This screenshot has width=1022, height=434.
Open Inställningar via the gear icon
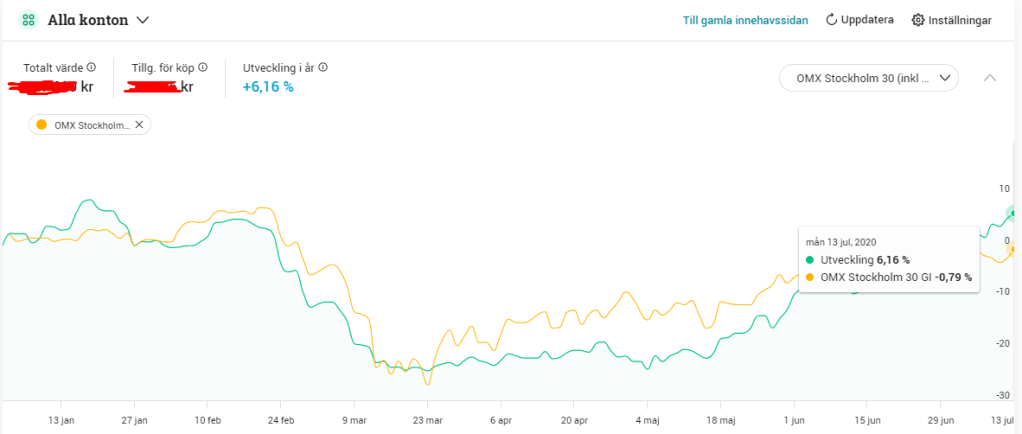(918, 20)
